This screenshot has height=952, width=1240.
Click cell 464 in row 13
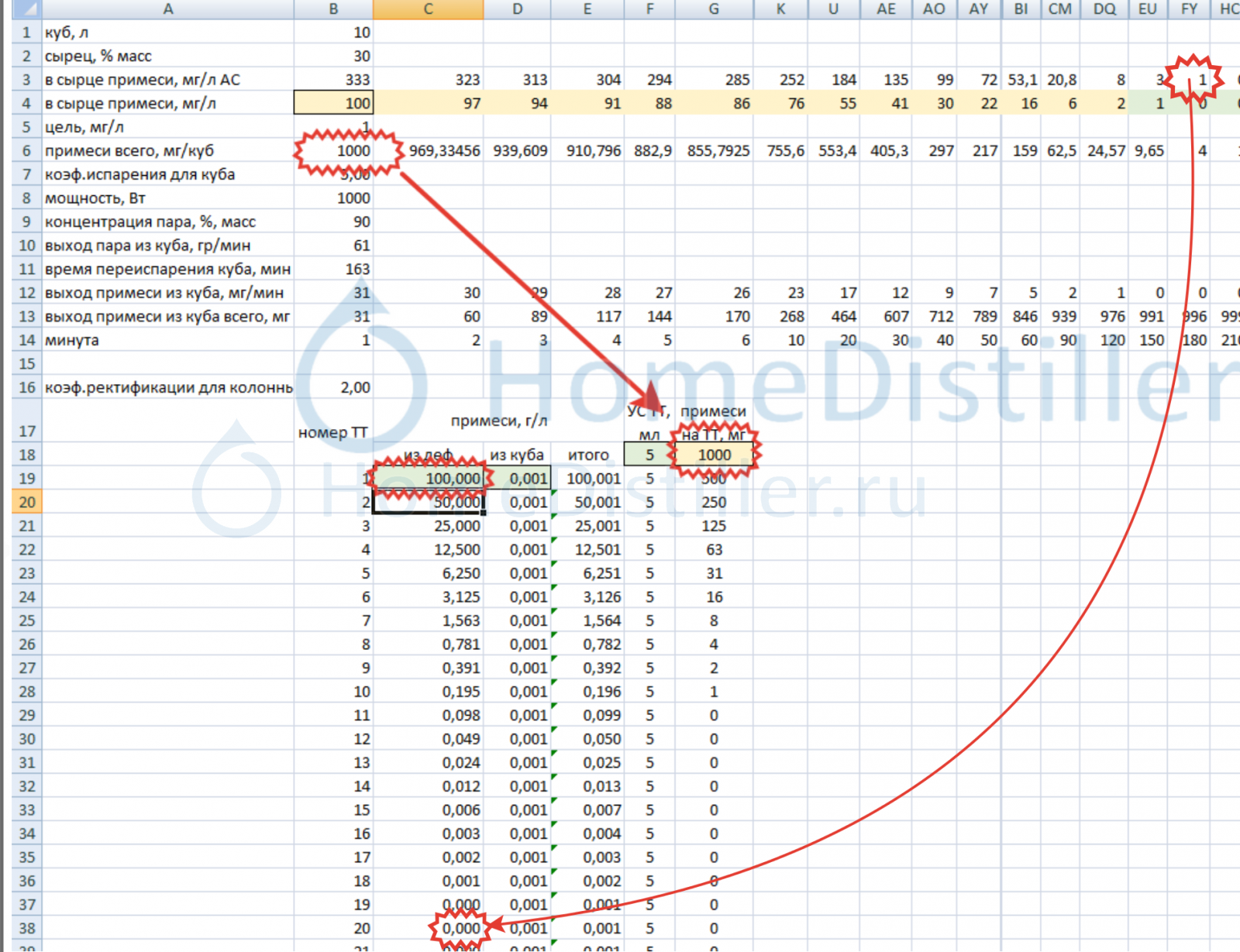[x=833, y=316]
